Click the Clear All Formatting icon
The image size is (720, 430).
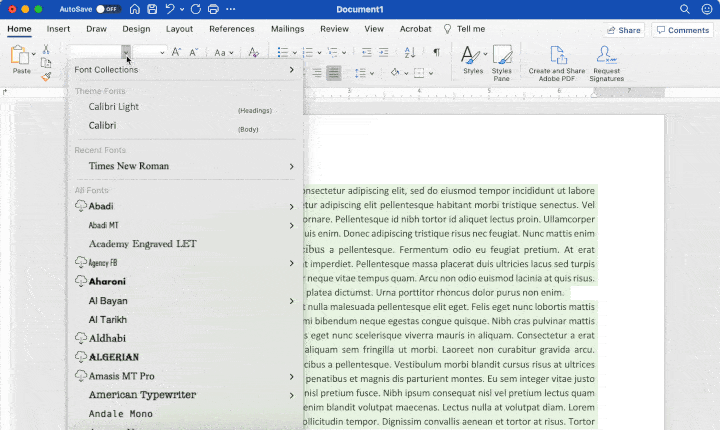coord(253,52)
